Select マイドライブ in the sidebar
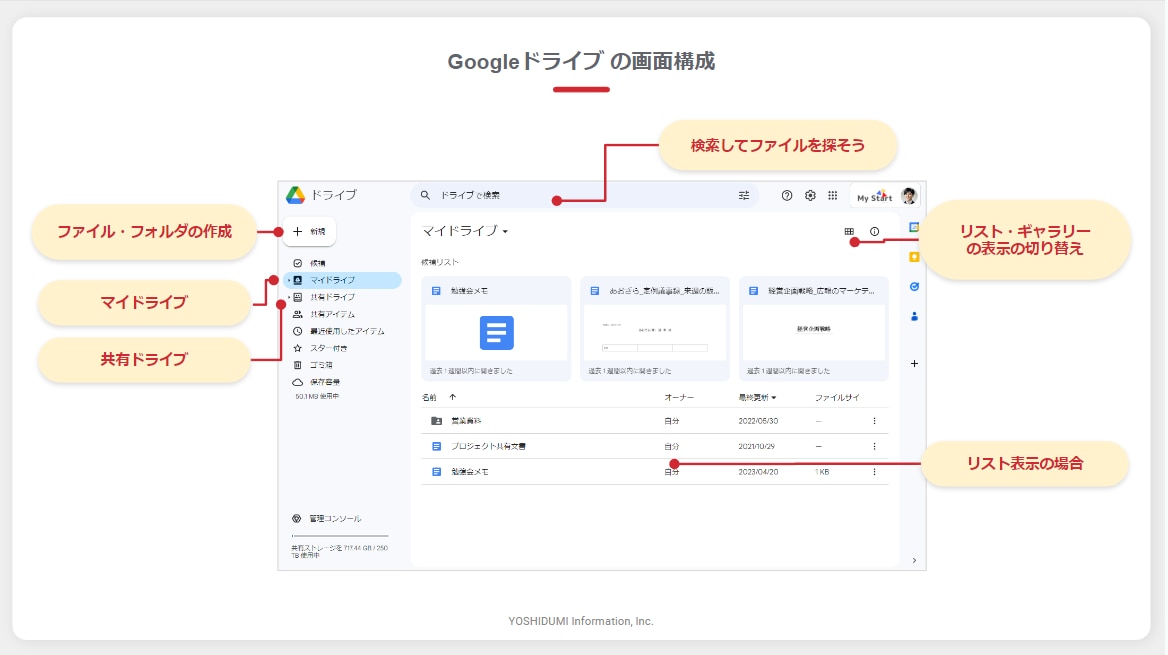 click(343, 280)
